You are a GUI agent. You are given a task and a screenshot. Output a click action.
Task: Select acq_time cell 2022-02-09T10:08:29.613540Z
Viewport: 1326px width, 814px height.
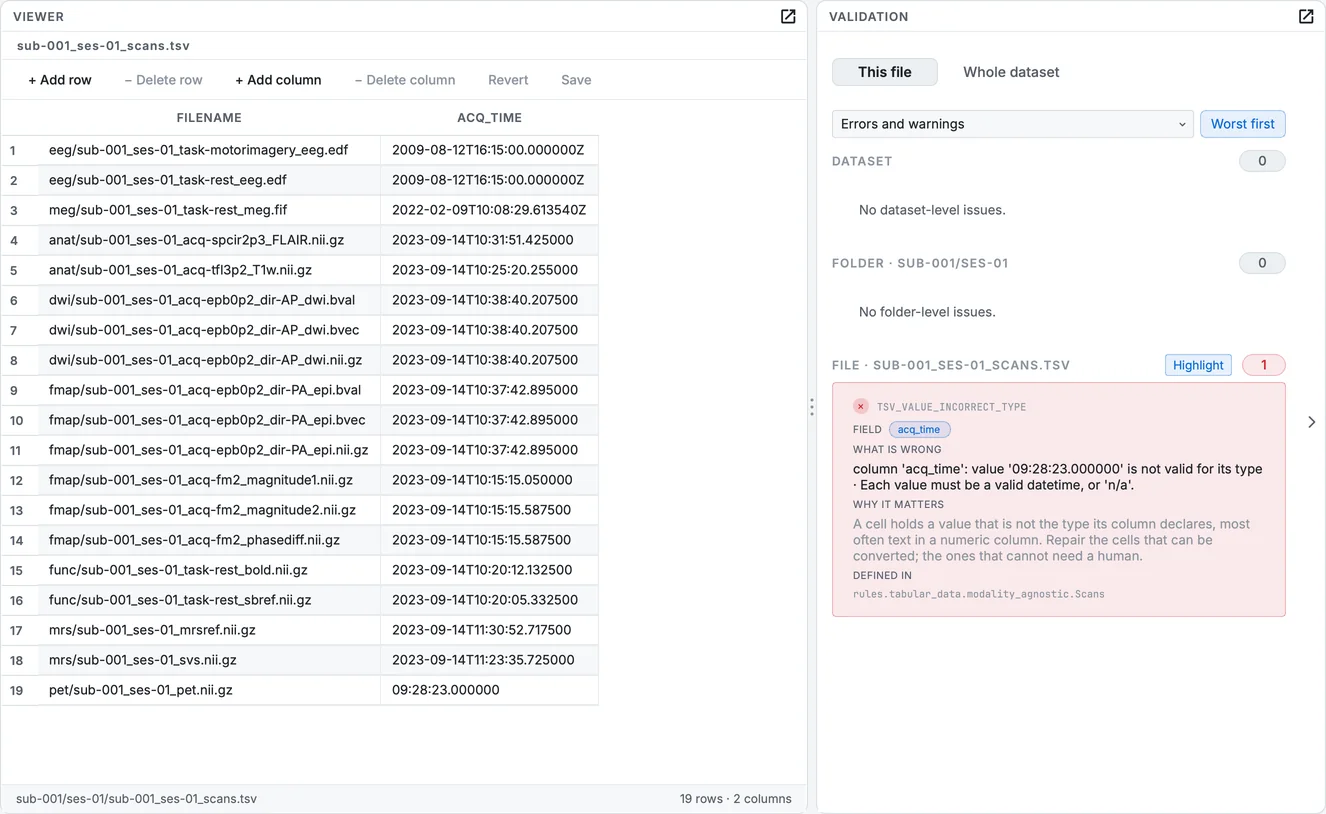489,210
